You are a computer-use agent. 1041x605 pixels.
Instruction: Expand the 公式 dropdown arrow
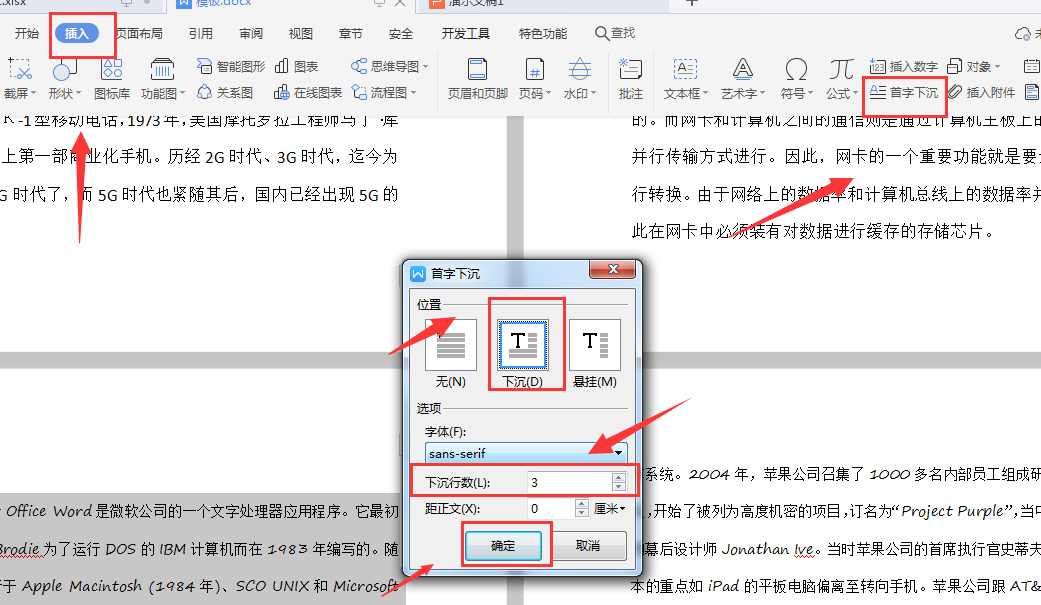(855, 94)
